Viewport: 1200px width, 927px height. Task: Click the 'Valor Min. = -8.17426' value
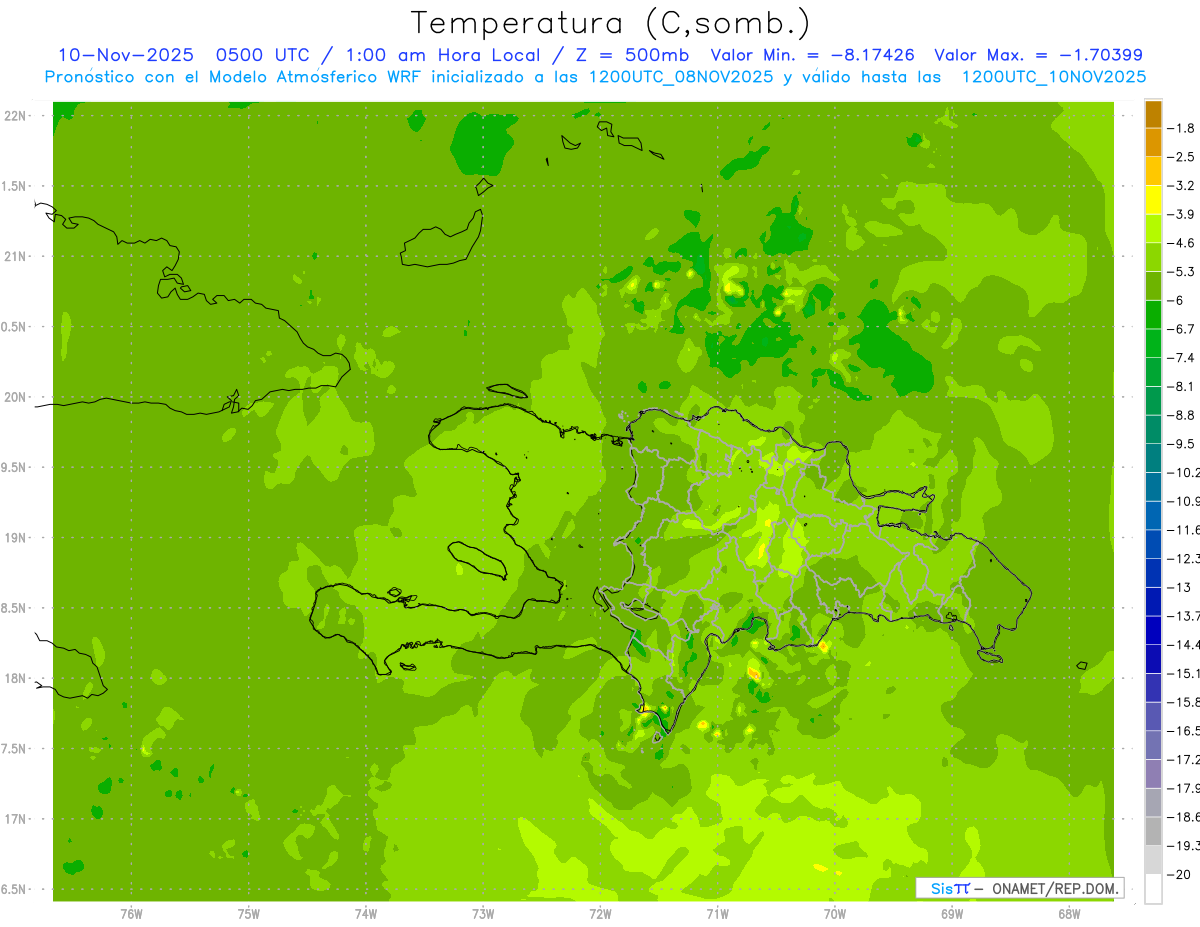point(812,56)
